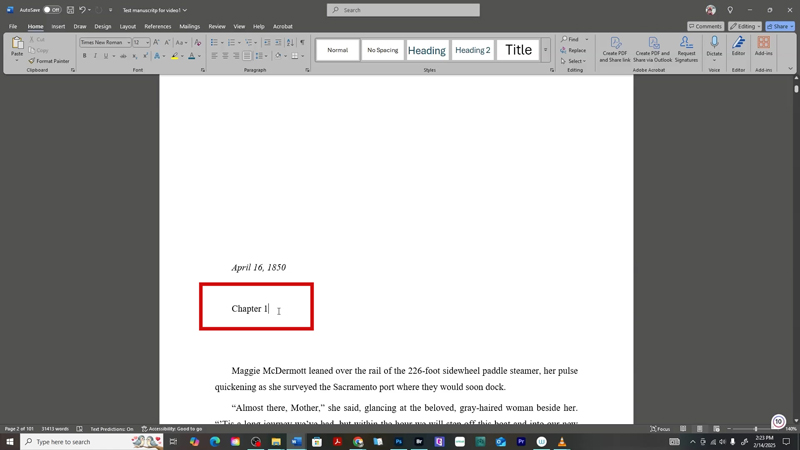
Task: Click Request Signatures icon
Action: (686, 49)
